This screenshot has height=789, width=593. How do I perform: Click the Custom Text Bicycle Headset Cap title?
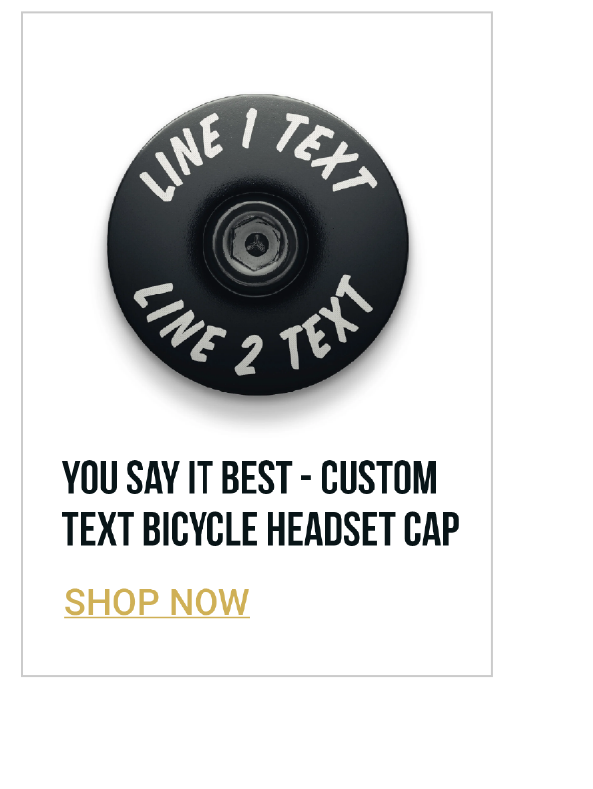(261, 503)
